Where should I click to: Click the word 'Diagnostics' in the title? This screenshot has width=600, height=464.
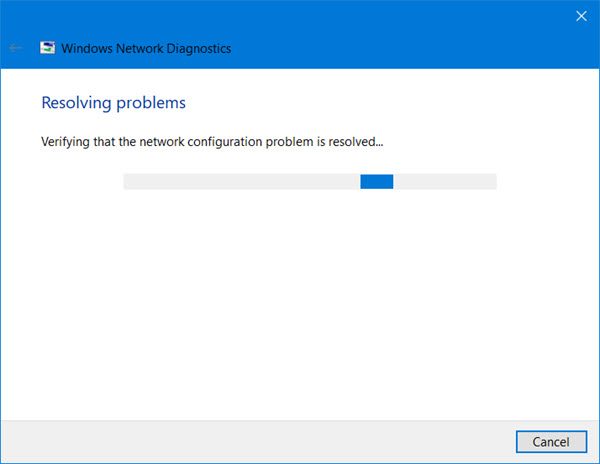click(199, 49)
